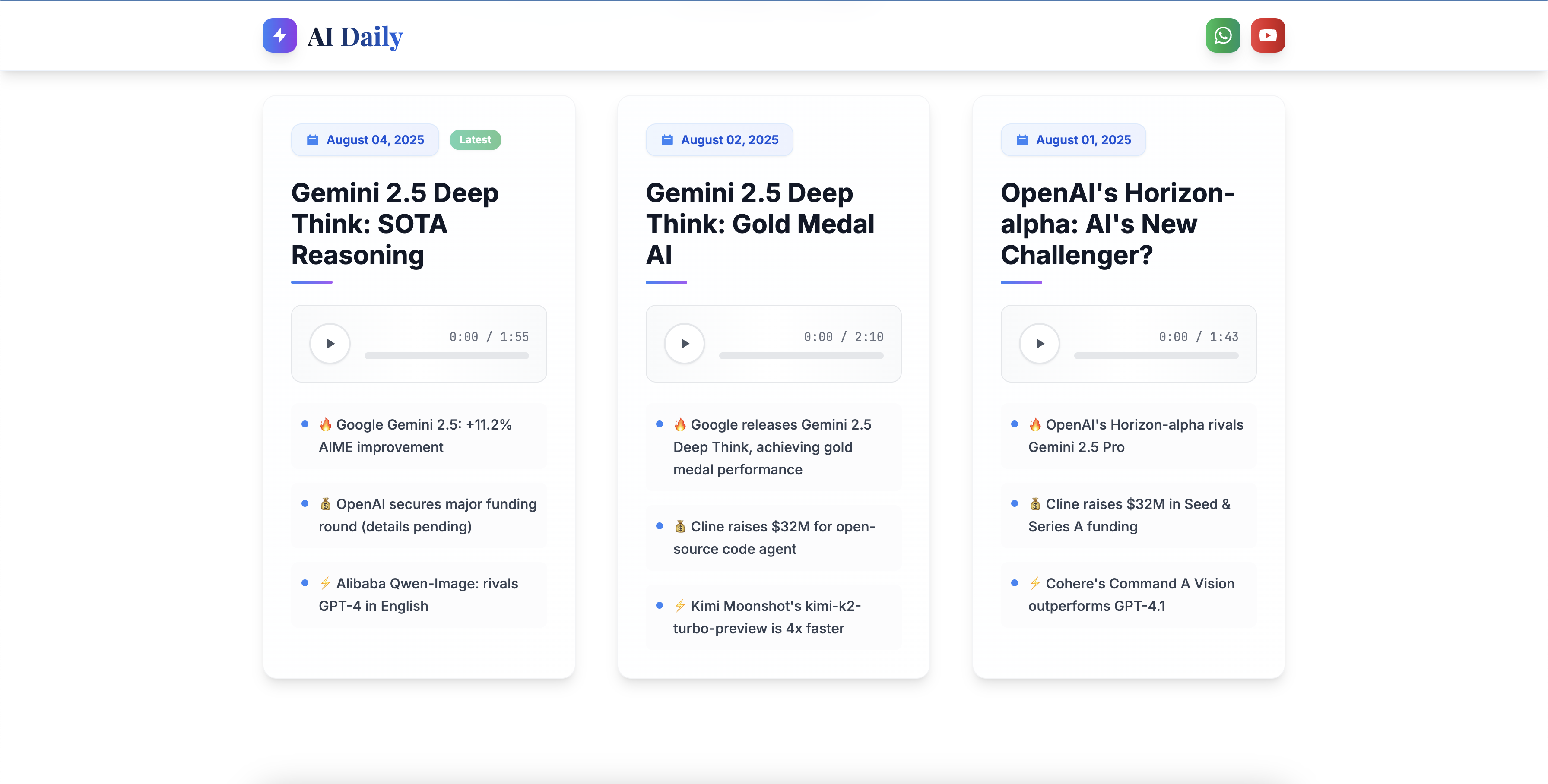This screenshot has width=1548, height=784.
Task: Click calendar icon beside August 04, 2025
Action: (312, 140)
